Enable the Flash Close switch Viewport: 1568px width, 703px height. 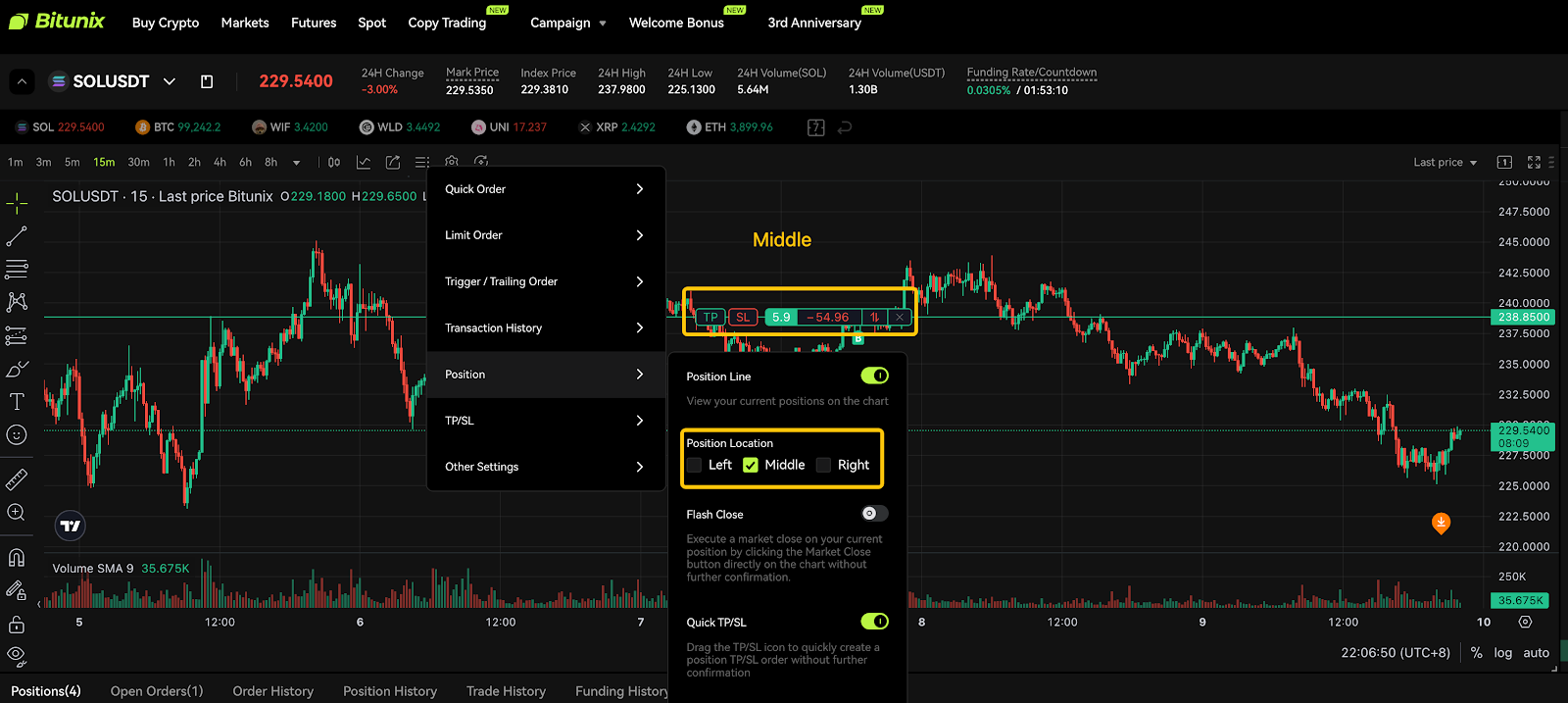coord(874,514)
